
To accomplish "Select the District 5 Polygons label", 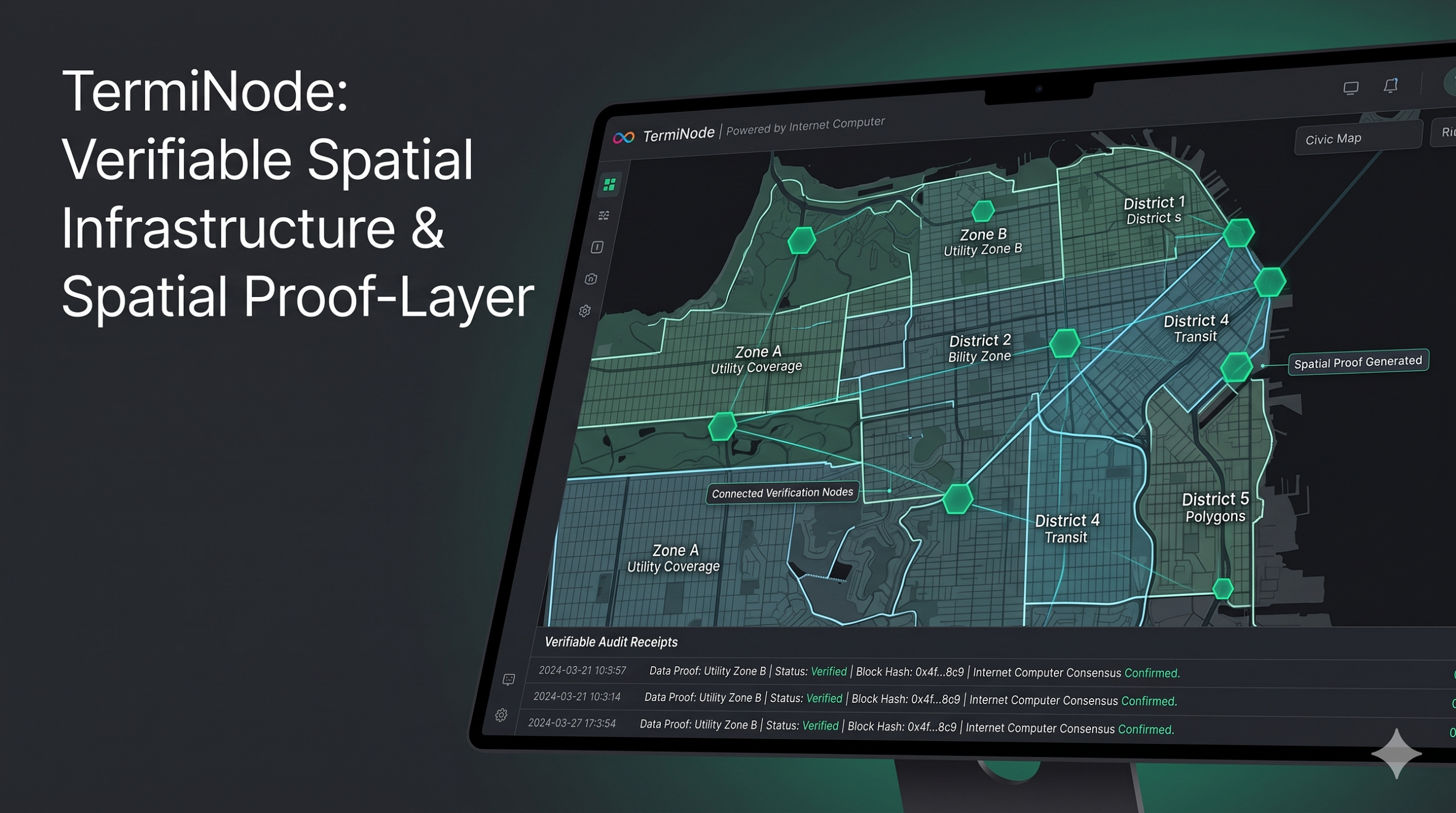I will pos(1215,507).
